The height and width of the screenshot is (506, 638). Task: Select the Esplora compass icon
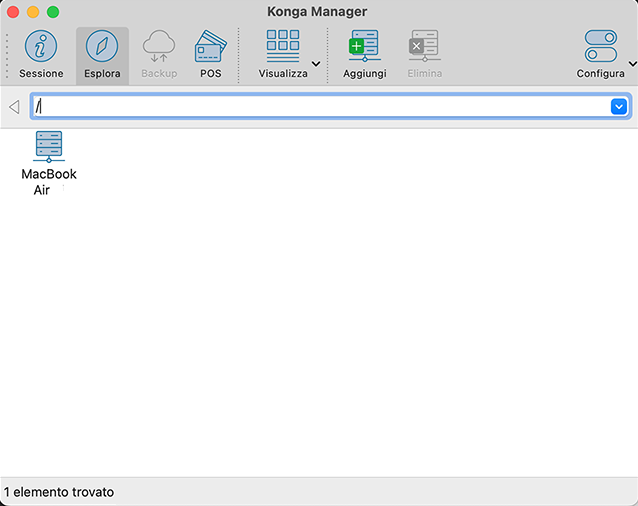click(x=102, y=47)
